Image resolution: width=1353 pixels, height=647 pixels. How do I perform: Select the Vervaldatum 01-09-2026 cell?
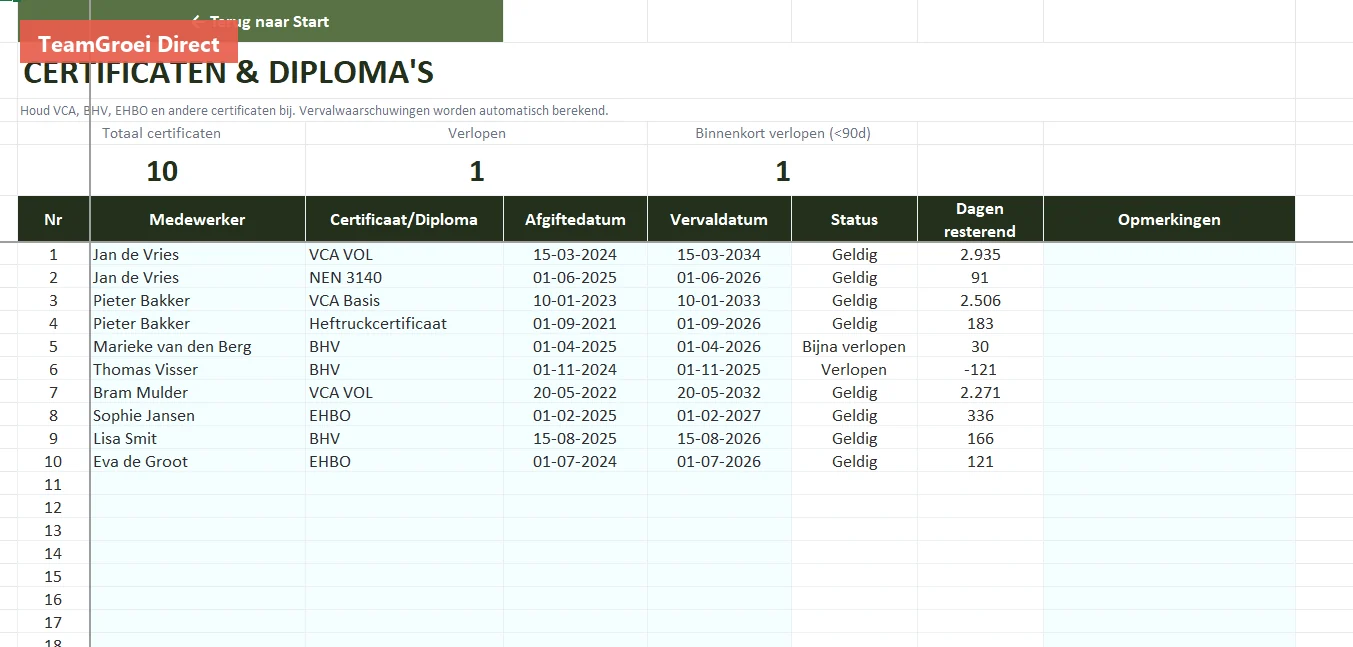pyautogui.click(x=719, y=323)
